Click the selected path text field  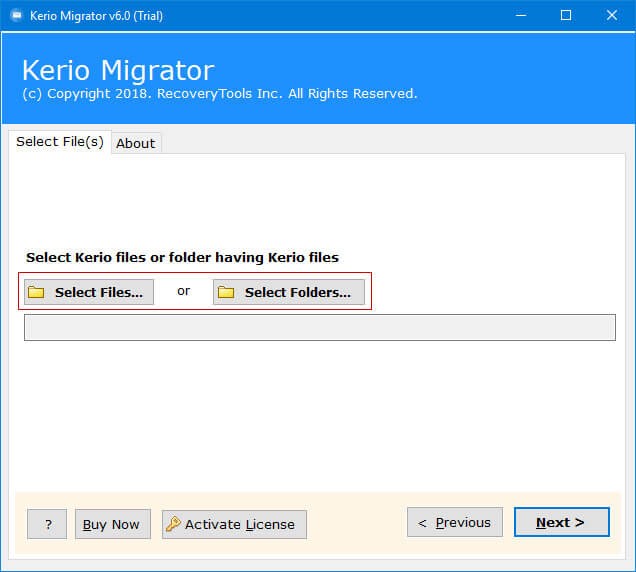pyautogui.click(x=320, y=327)
